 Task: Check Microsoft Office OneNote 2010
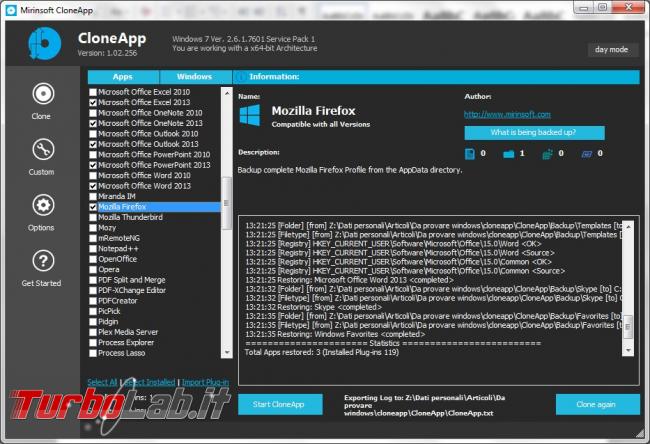pos(93,113)
